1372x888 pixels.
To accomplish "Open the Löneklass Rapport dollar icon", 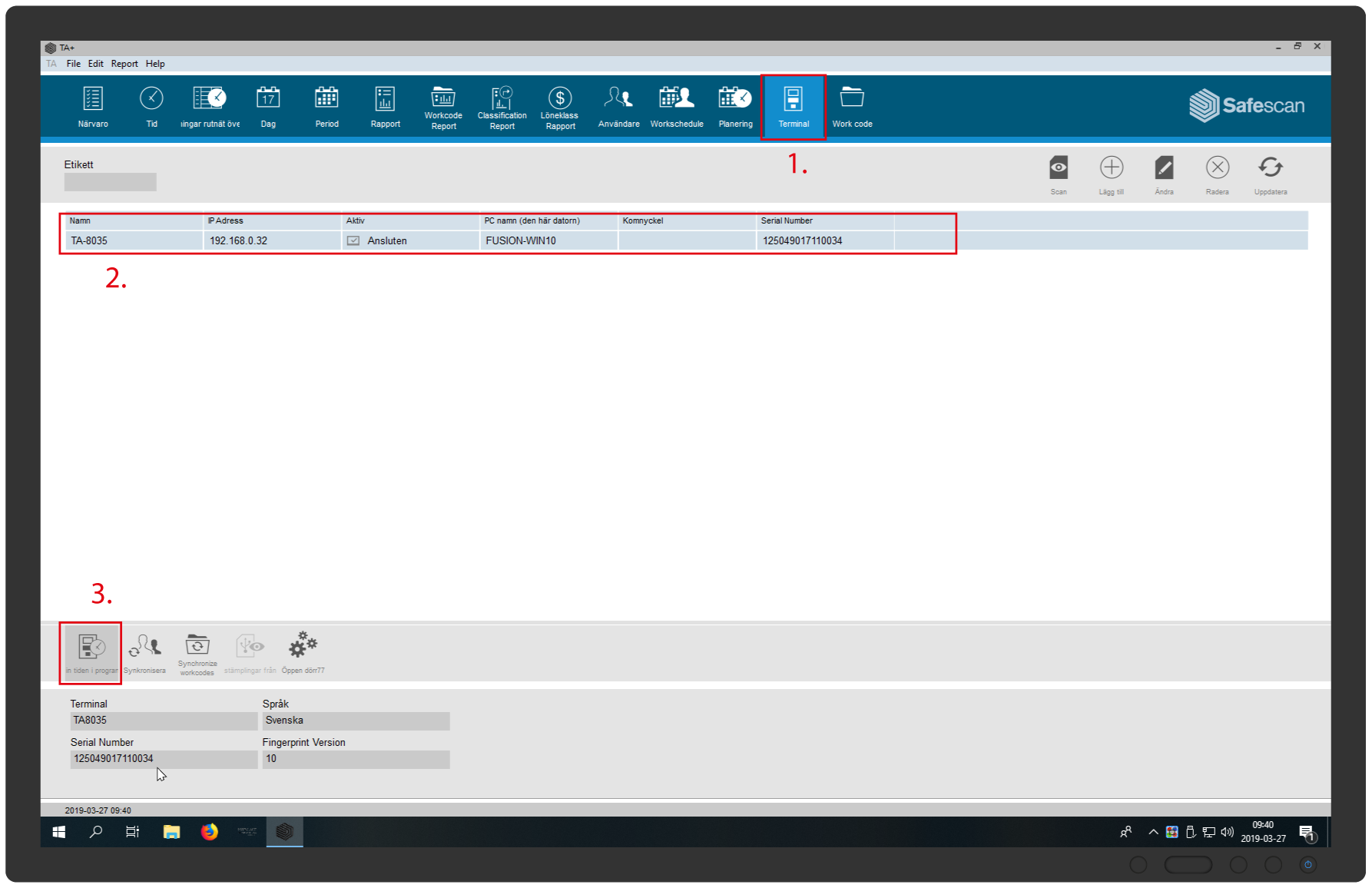I will click(560, 107).
